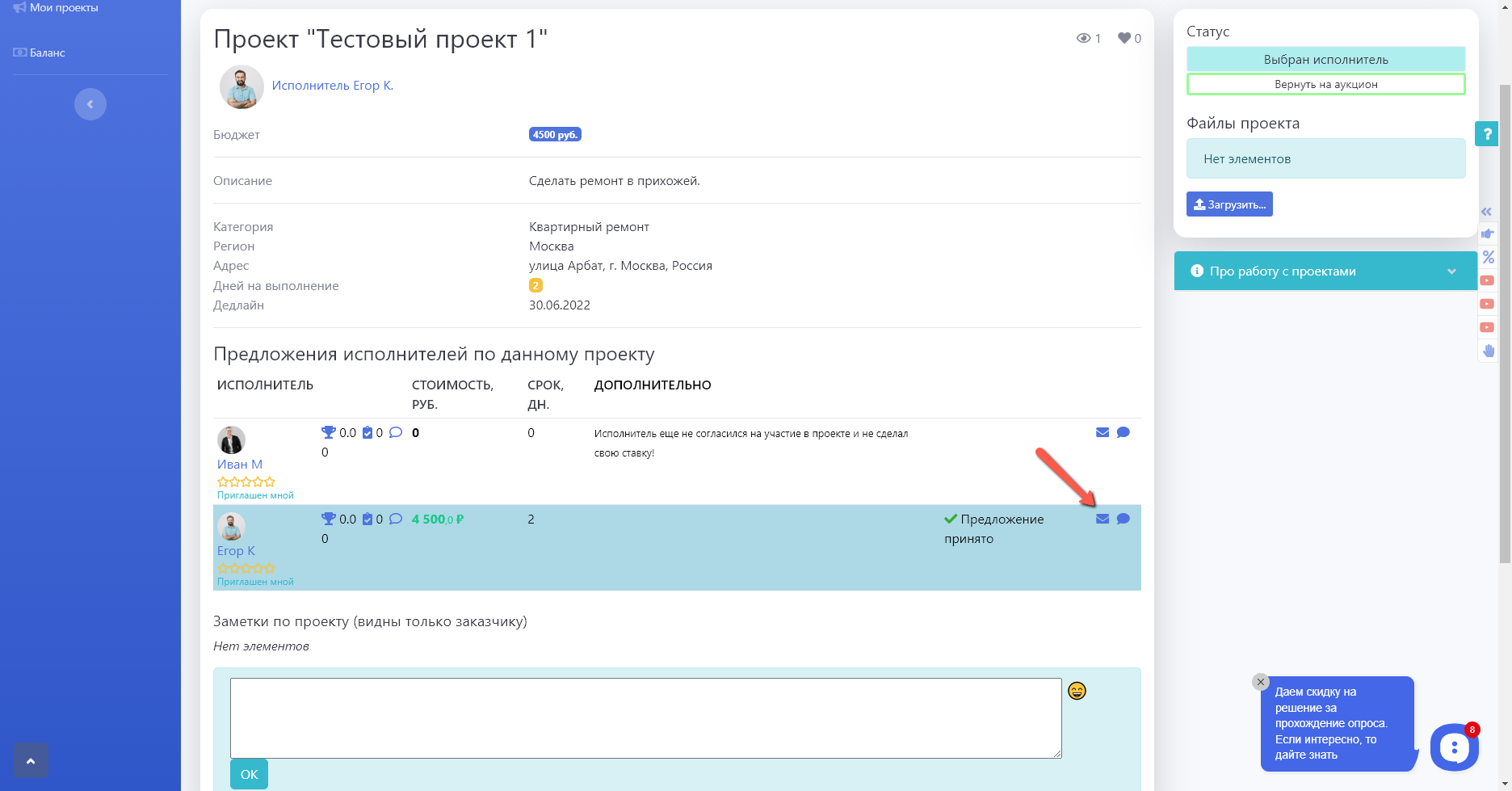Click the question mark help icon
Image resolution: width=1512 pixels, height=791 pixels.
point(1486,133)
